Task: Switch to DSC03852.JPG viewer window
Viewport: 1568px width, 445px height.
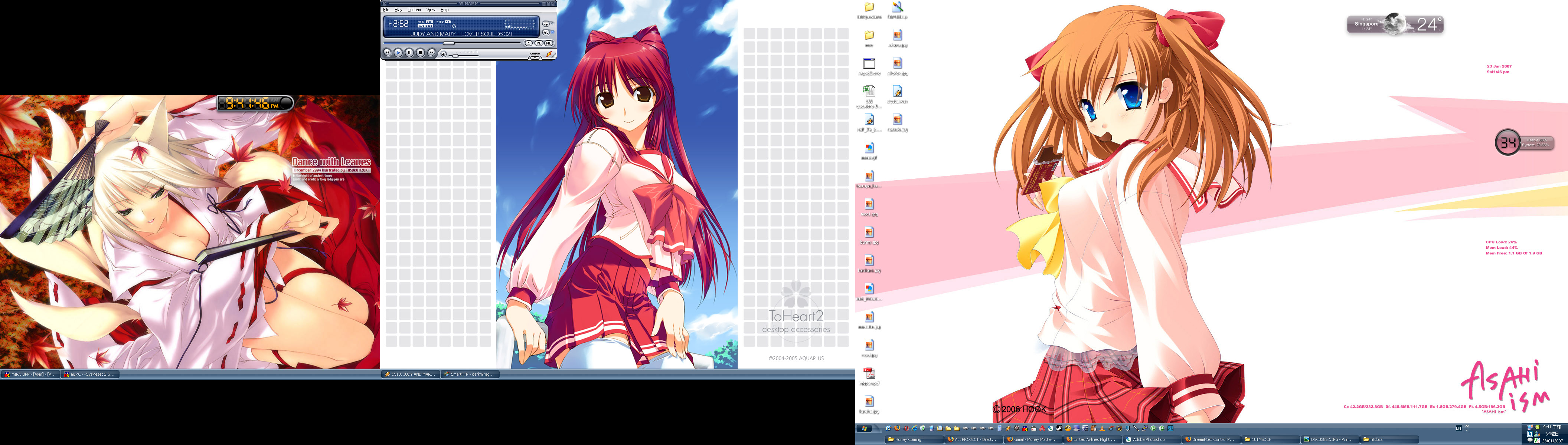Action: 1330,439
